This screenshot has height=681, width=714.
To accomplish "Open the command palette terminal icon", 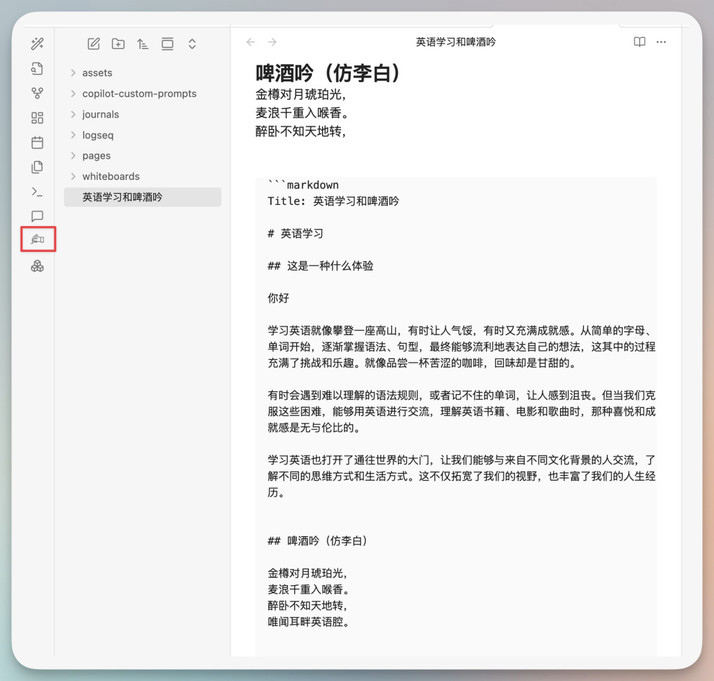I will pyautogui.click(x=37, y=192).
